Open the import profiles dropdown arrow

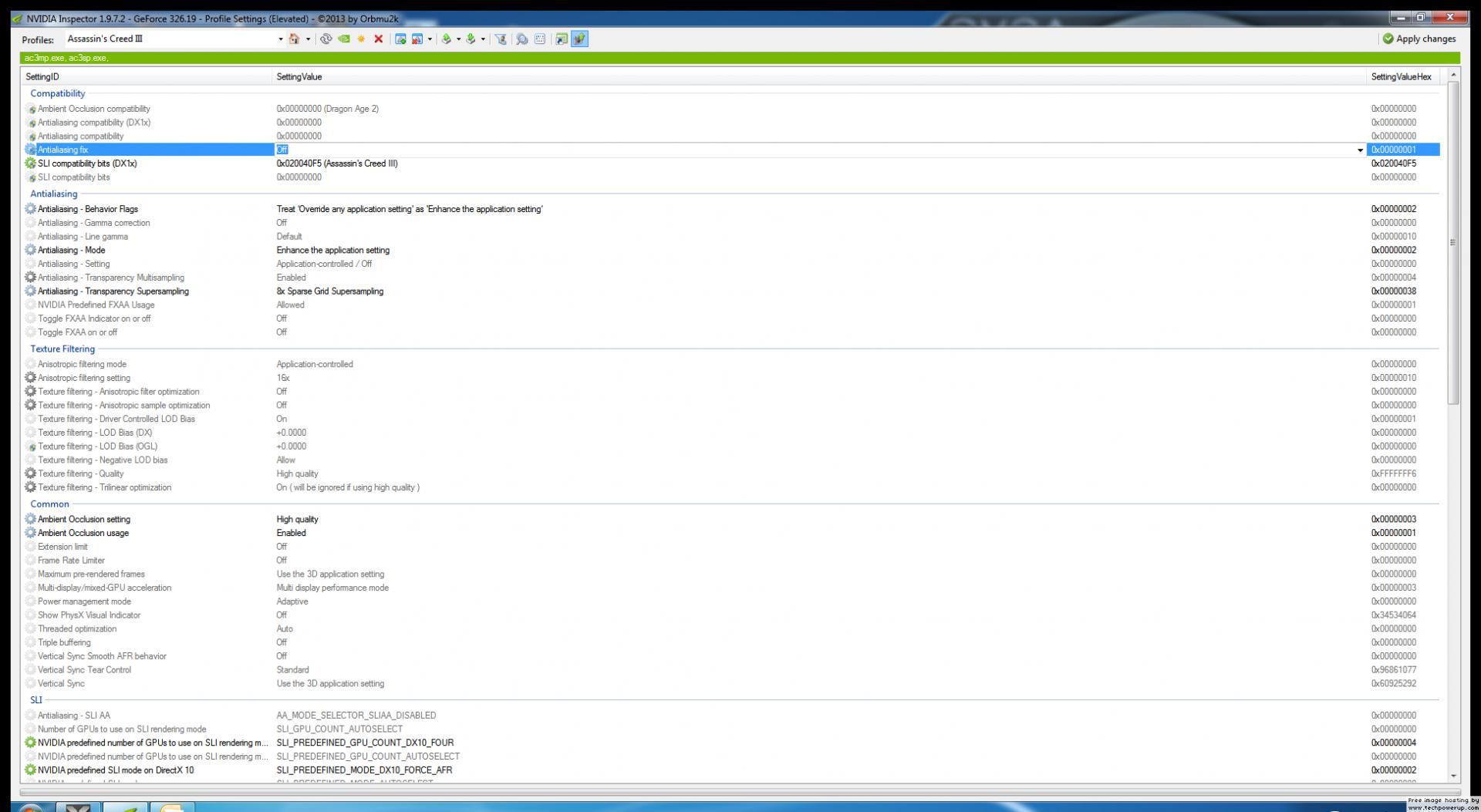point(483,39)
